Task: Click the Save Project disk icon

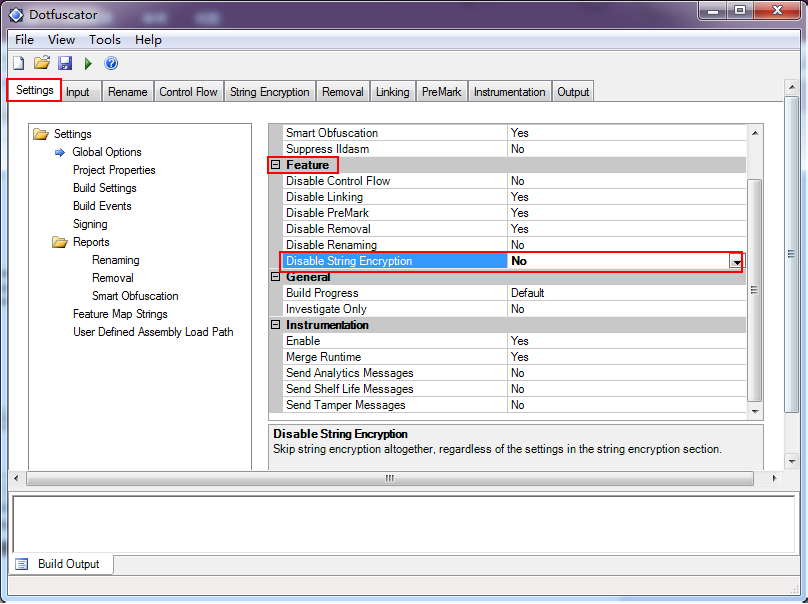Action: [x=65, y=63]
